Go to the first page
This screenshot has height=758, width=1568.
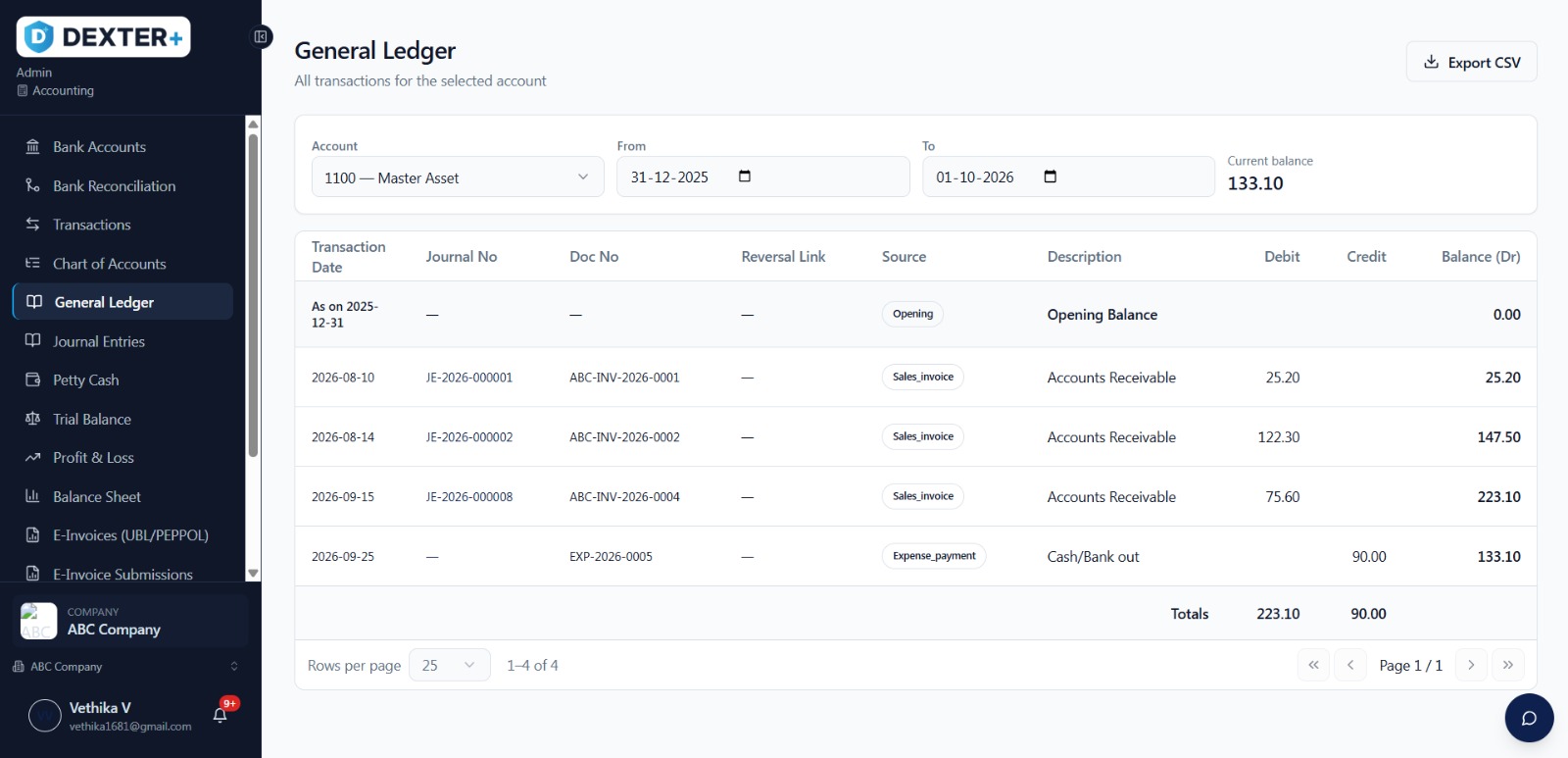tap(1313, 665)
